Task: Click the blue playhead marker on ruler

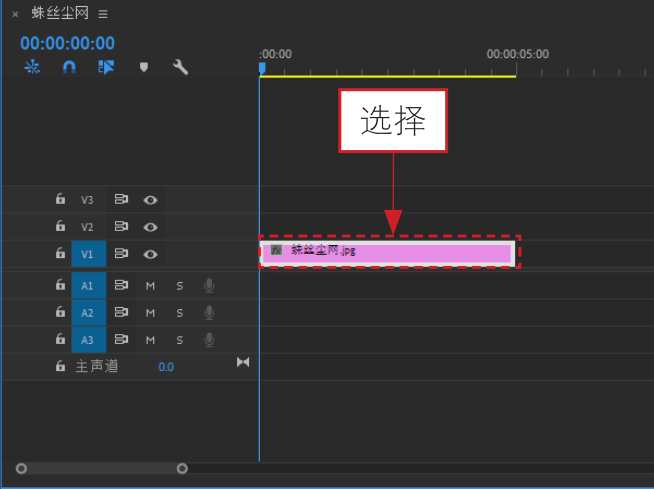Action: tap(262, 68)
